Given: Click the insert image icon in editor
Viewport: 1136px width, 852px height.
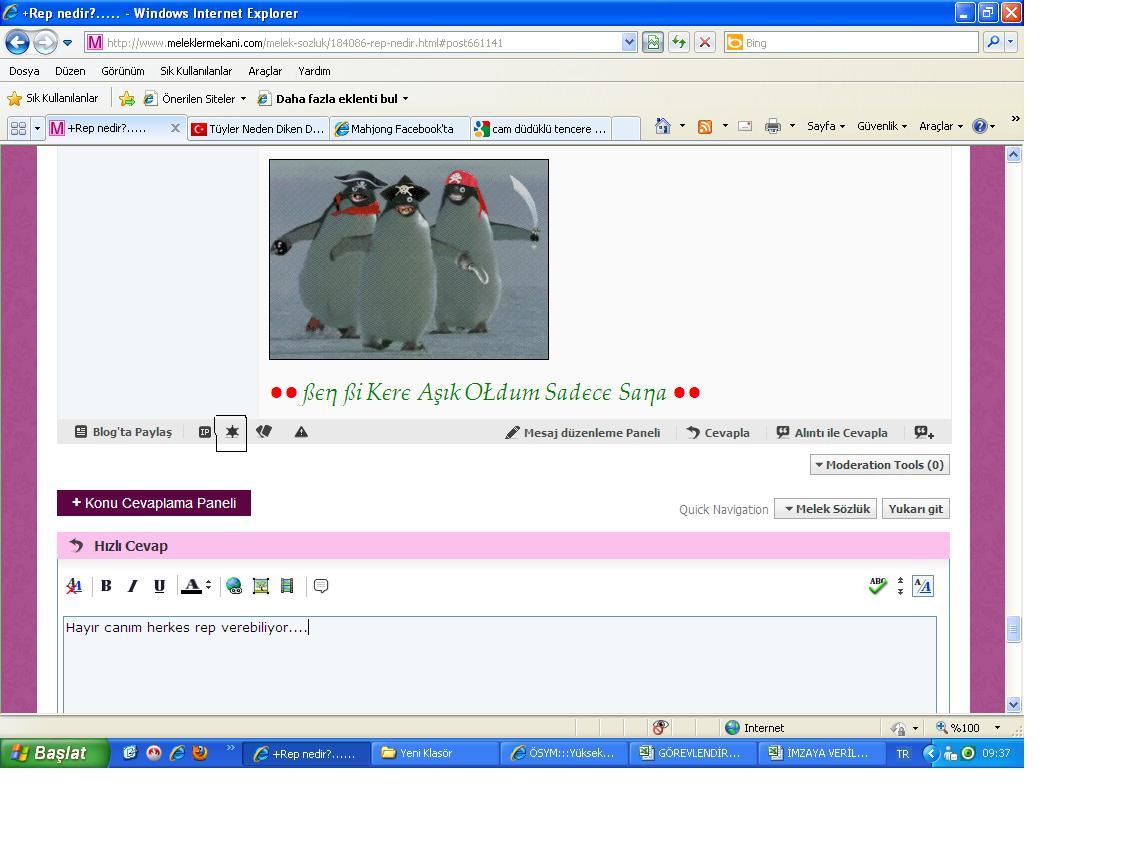Looking at the screenshot, I should [x=261, y=586].
